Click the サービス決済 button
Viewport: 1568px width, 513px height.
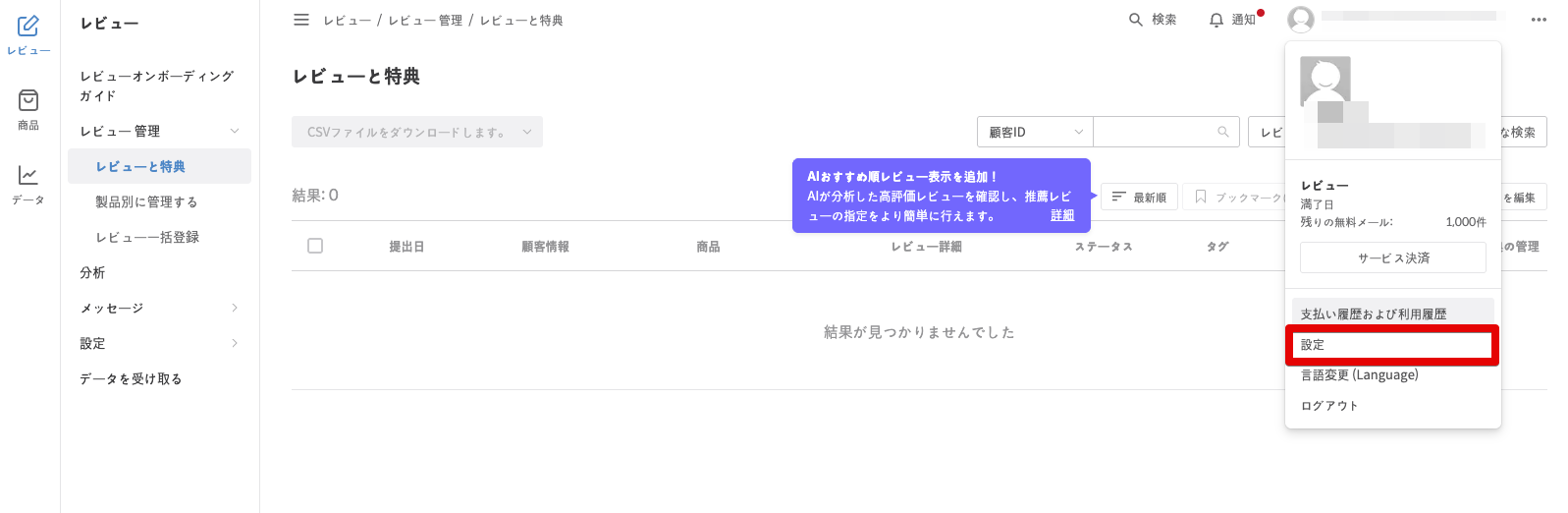pos(1392,258)
